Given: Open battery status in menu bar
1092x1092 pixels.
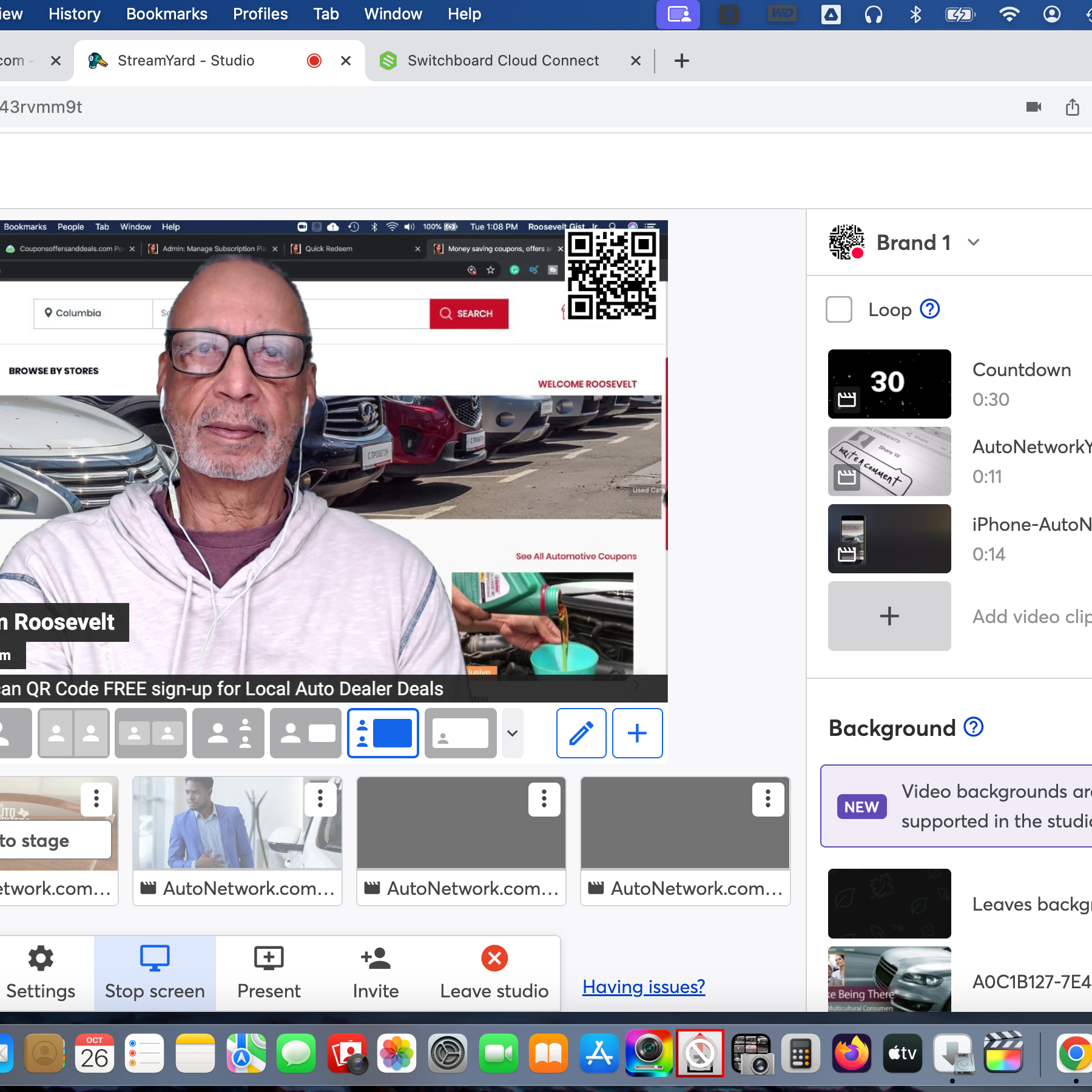Looking at the screenshot, I should pyautogui.click(x=960, y=14).
